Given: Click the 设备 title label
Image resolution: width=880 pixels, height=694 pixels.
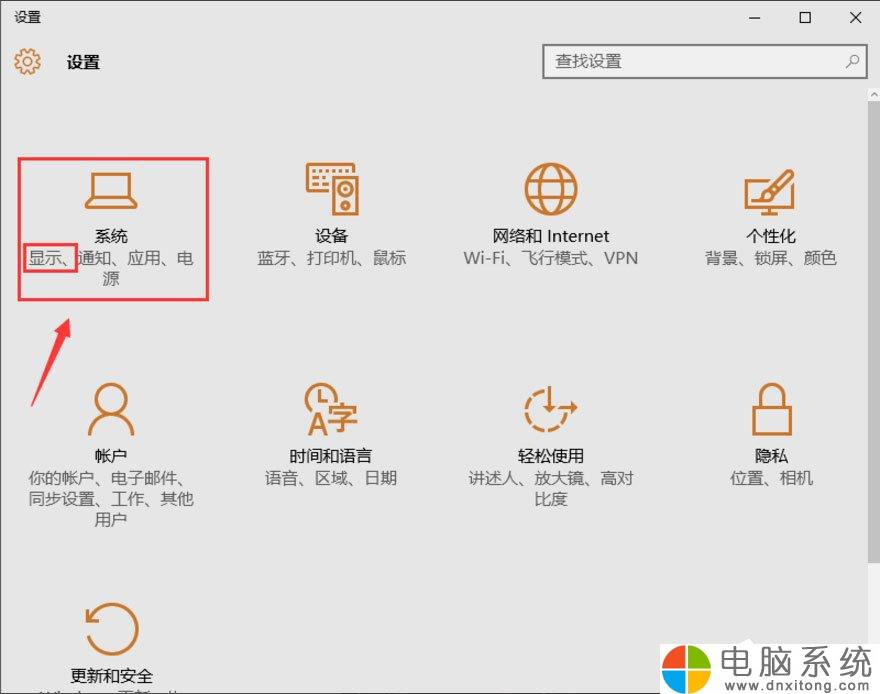Looking at the screenshot, I should click(x=332, y=236).
